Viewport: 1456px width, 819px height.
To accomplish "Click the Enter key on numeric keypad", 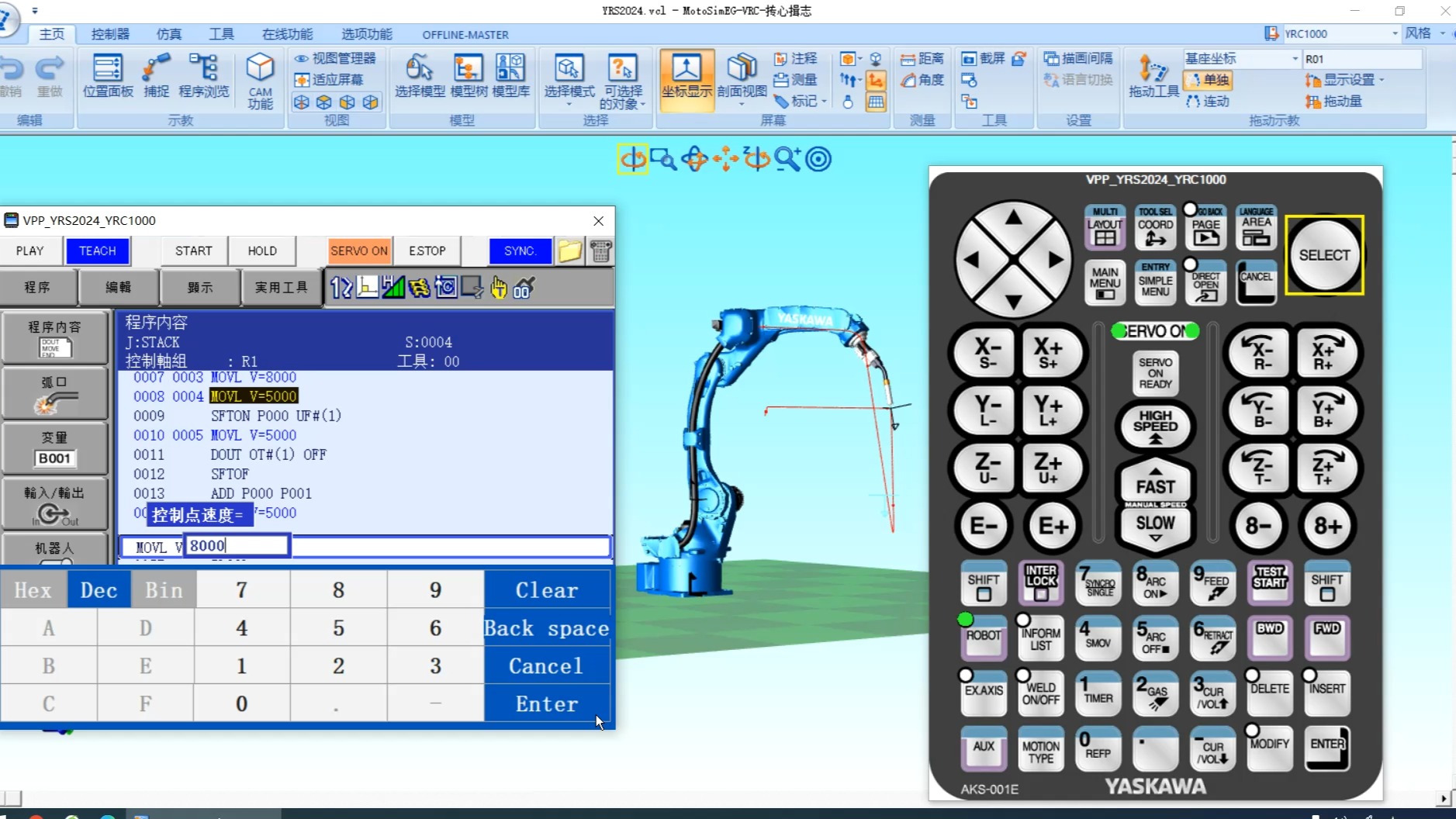I will (x=547, y=703).
